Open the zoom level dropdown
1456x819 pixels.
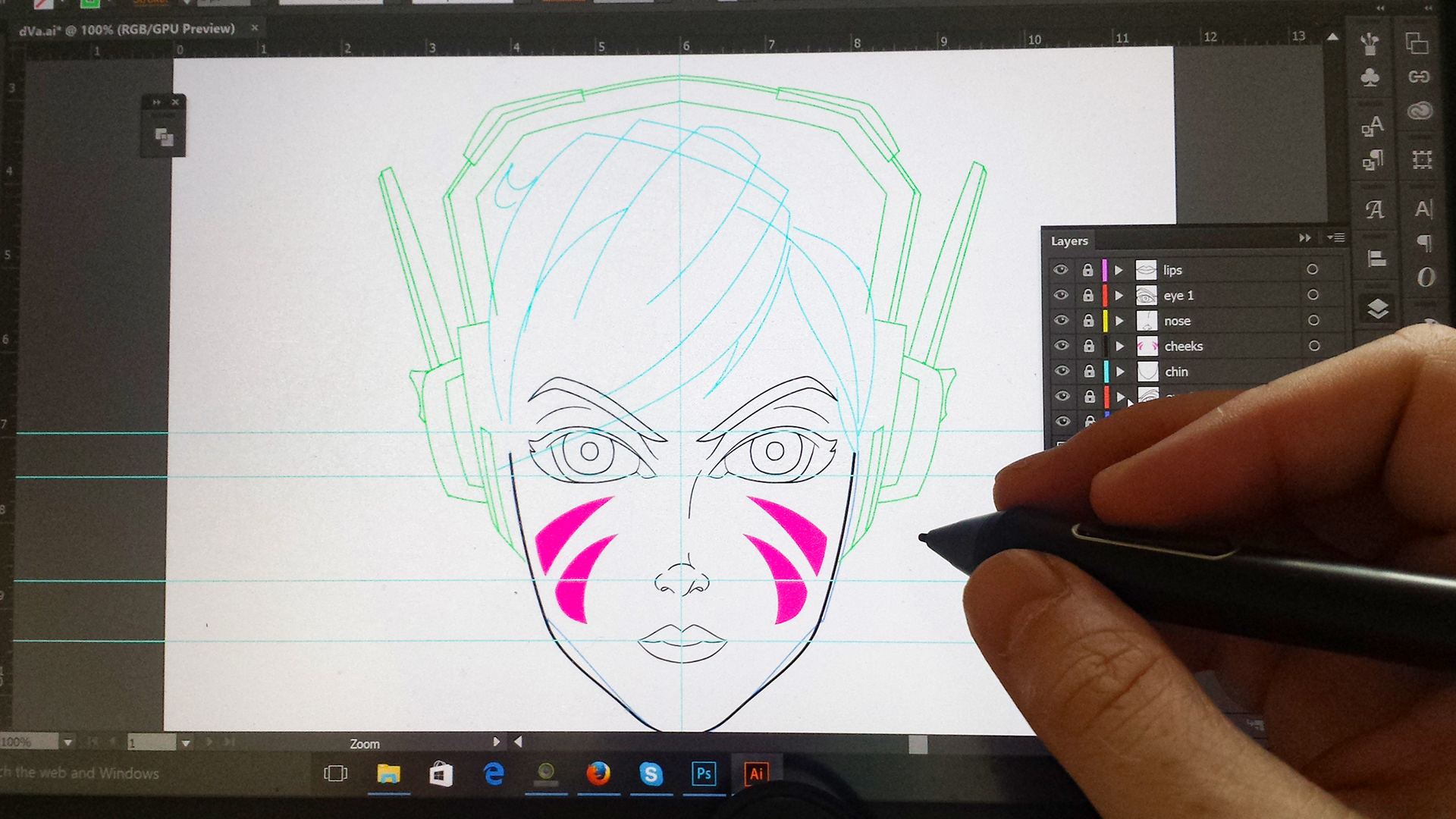[67, 742]
